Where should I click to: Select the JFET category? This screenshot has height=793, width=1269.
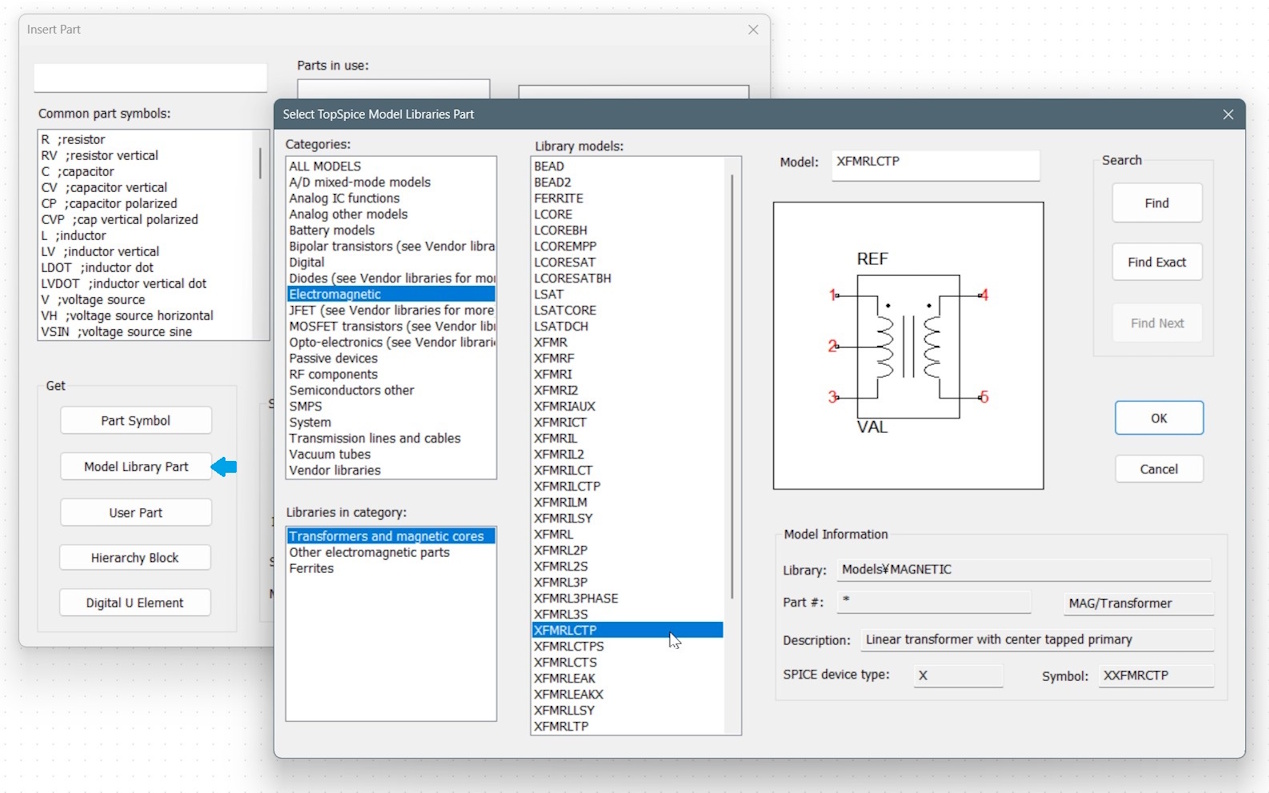(x=392, y=310)
